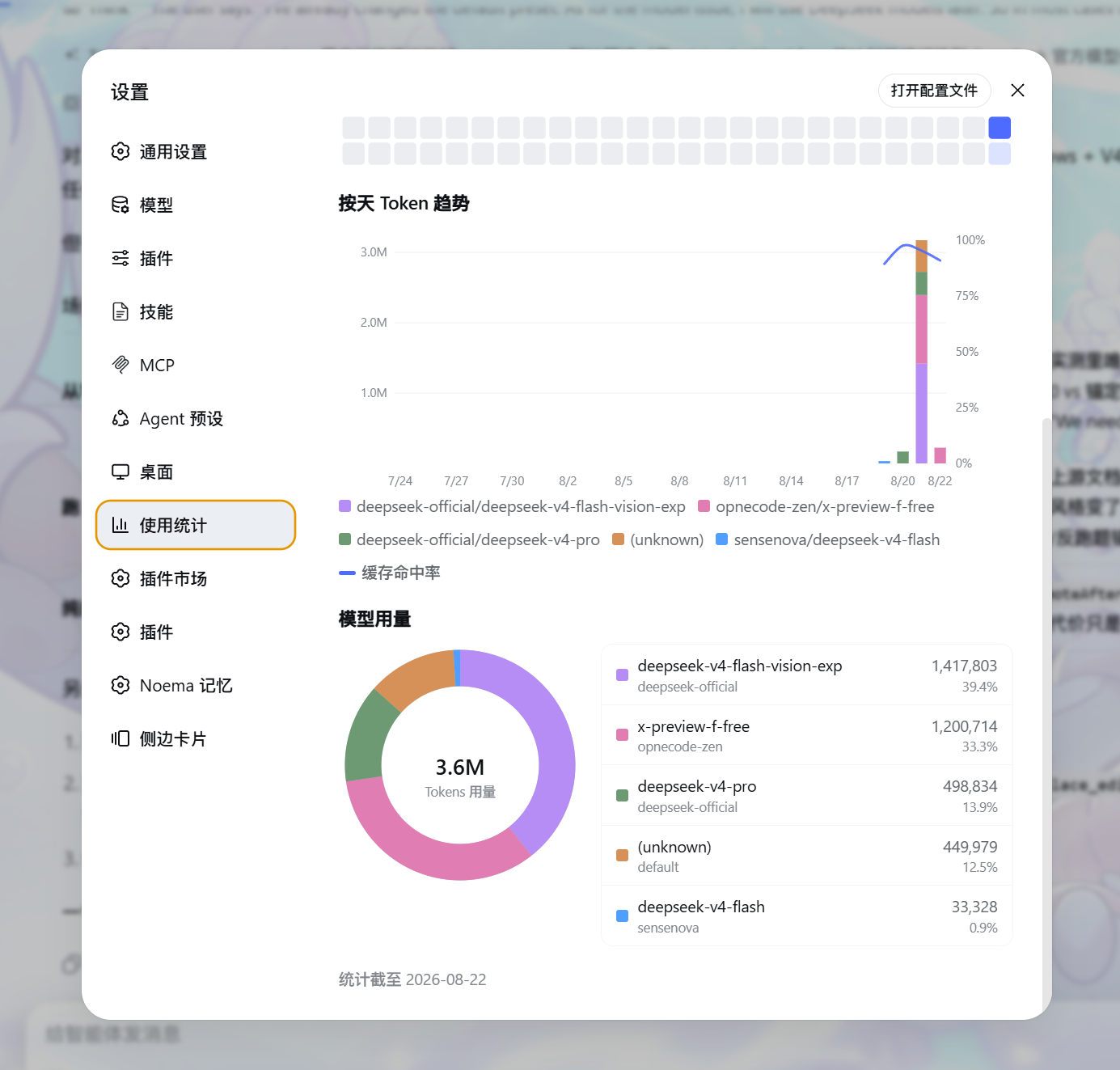Click the gear icon beside Noema 记忆
This screenshot has height=1070, width=1120.
[x=120, y=685]
